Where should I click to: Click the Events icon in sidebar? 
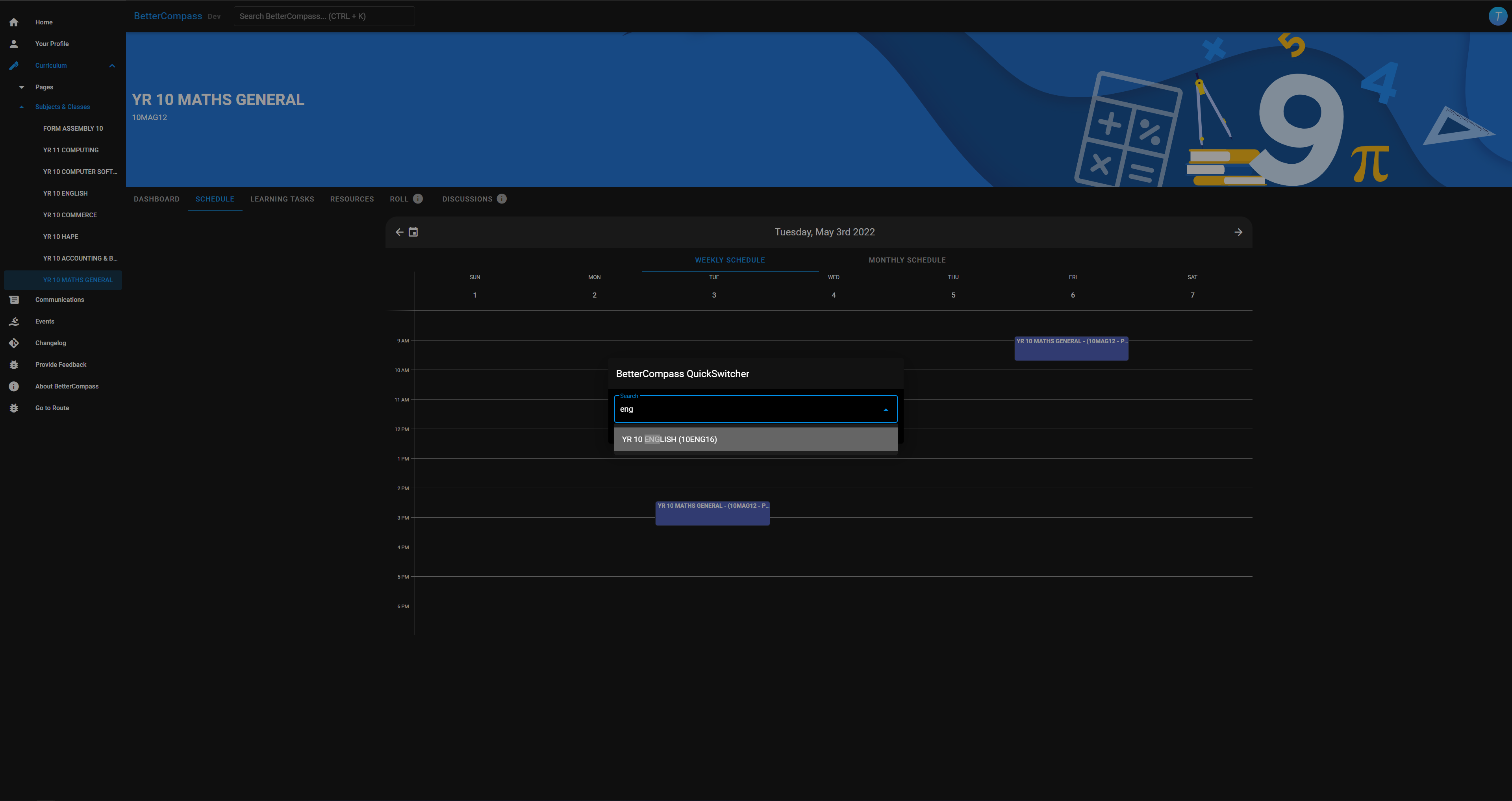14,322
